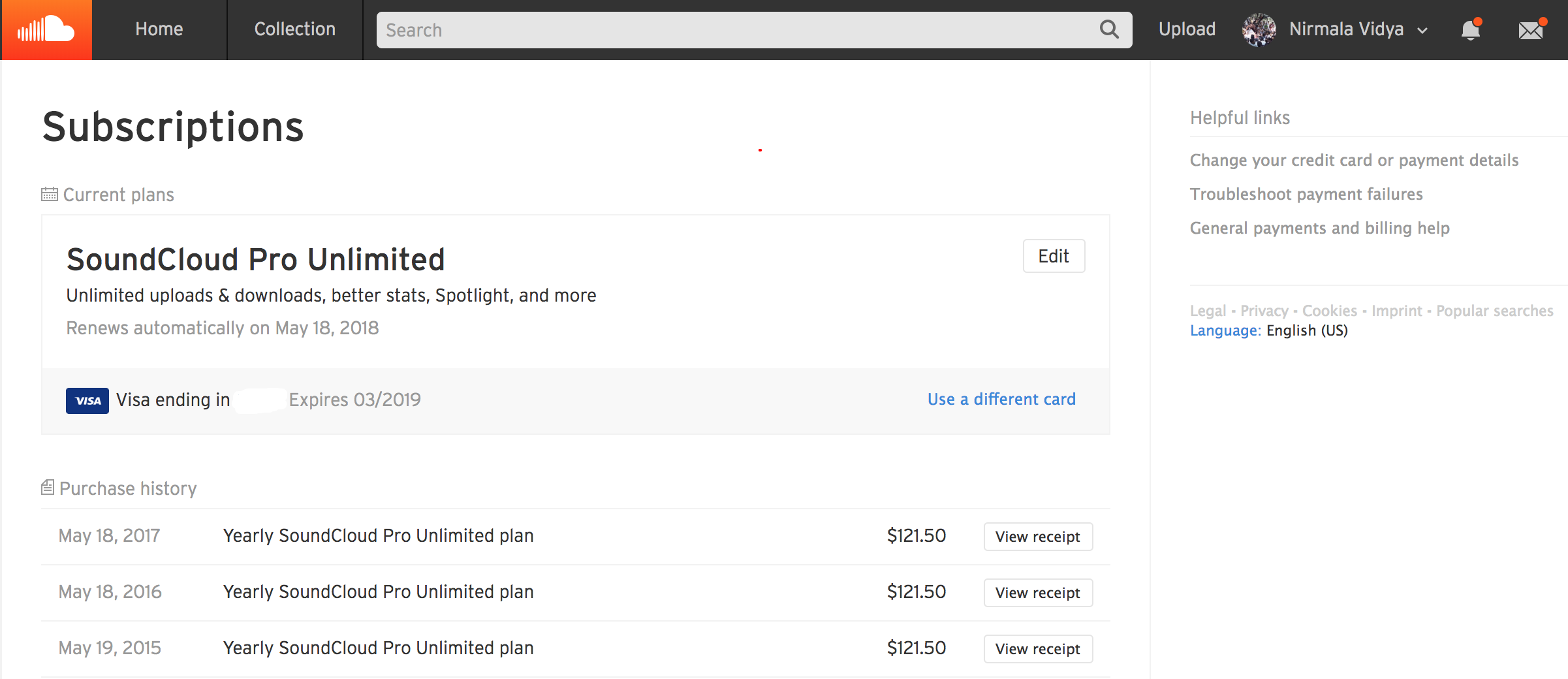This screenshot has height=679, width=1568.
Task: Click Popular searches footer link
Action: tap(1494, 311)
